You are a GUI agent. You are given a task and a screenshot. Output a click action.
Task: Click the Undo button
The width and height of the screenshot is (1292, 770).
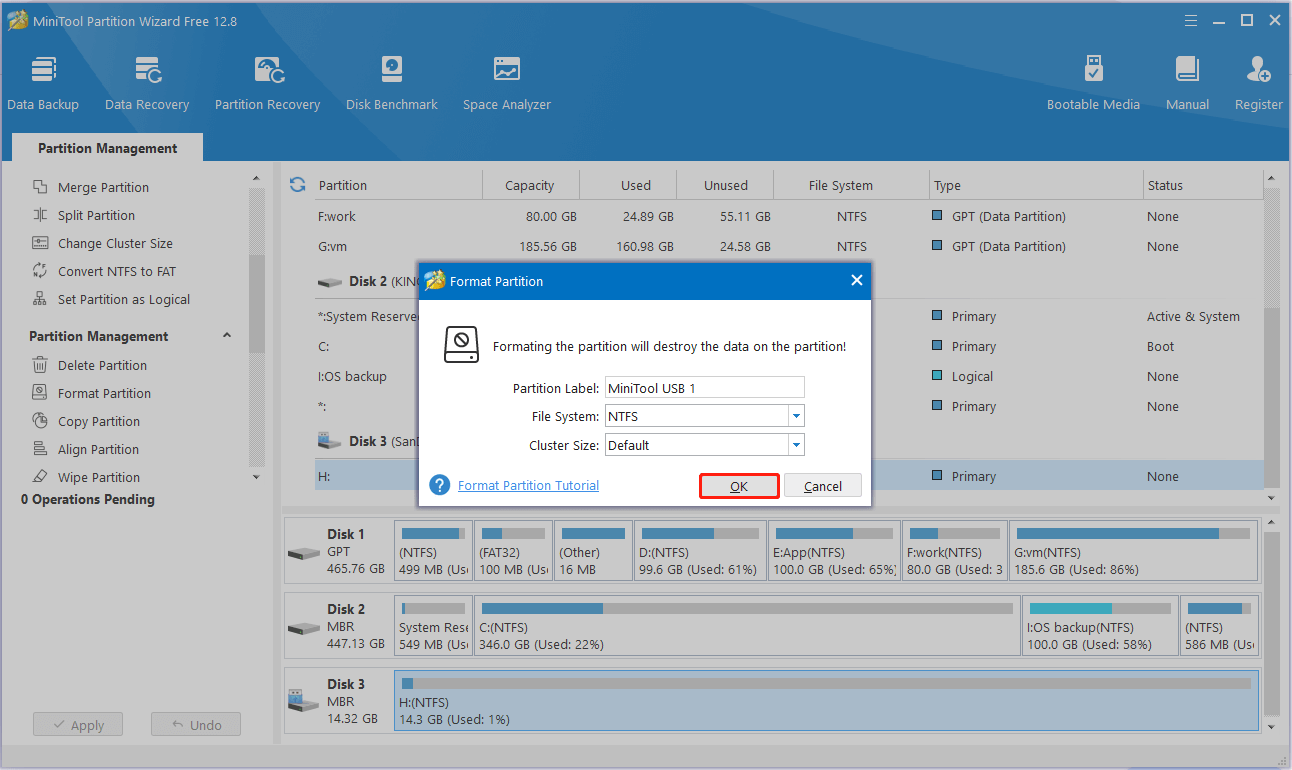(196, 725)
